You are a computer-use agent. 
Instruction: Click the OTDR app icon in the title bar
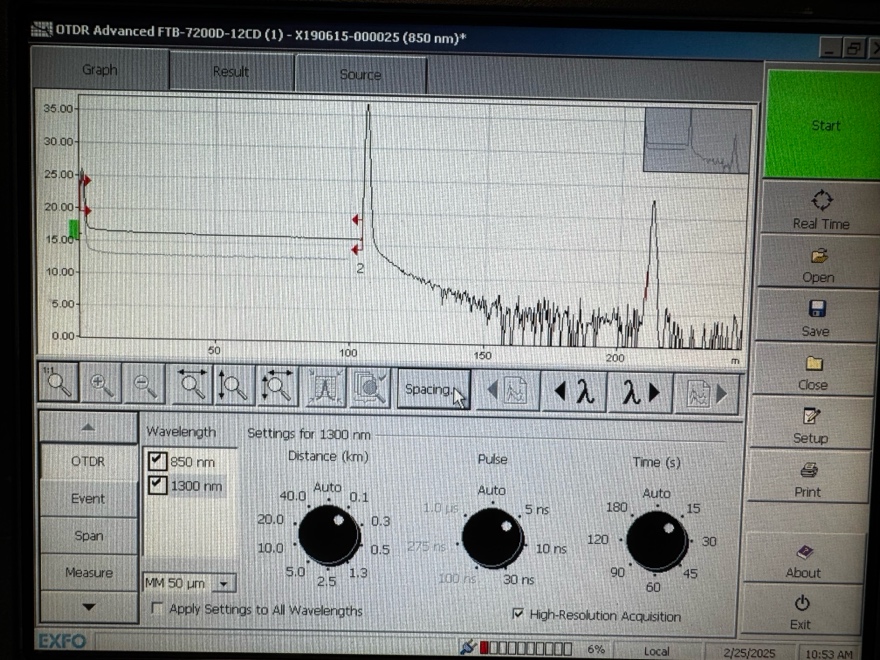pyautogui.click(x=42, y=29)
